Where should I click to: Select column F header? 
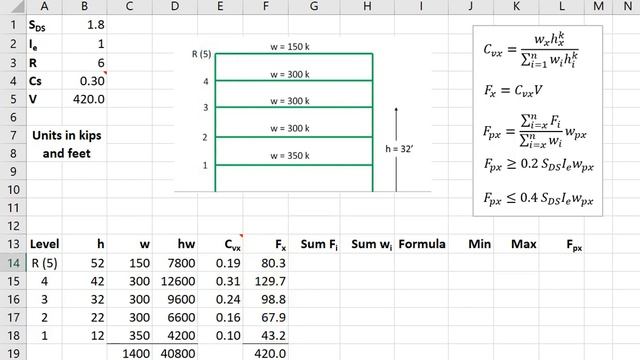(x=266, y=6)
